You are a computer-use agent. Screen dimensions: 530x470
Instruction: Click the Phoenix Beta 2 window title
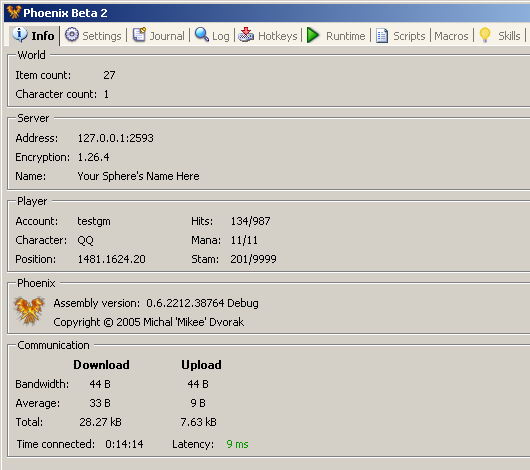pyautogui.click(x=65, y=13)
